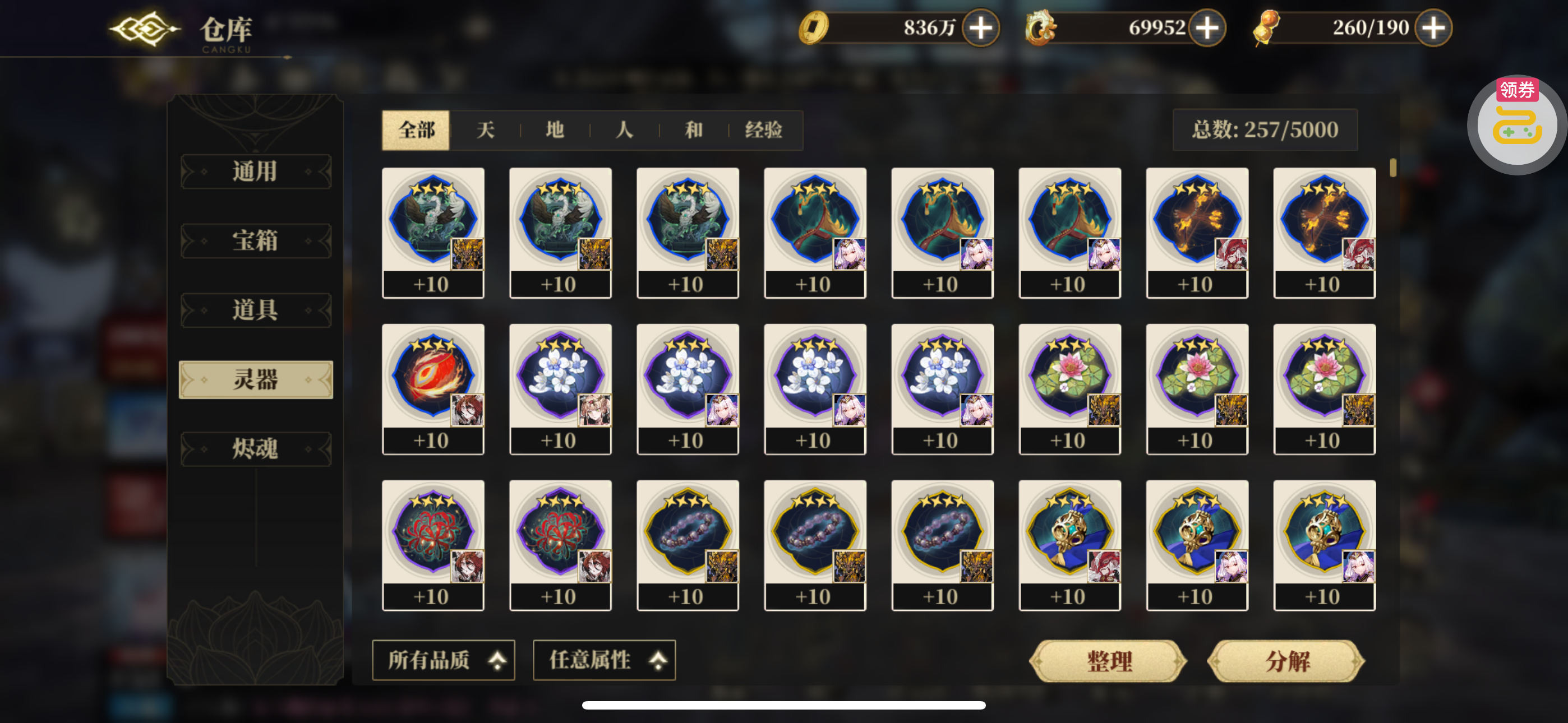Click the gold coin currency icon
This screenshot has width=1568, height=723.
click(x=814, y=28)
